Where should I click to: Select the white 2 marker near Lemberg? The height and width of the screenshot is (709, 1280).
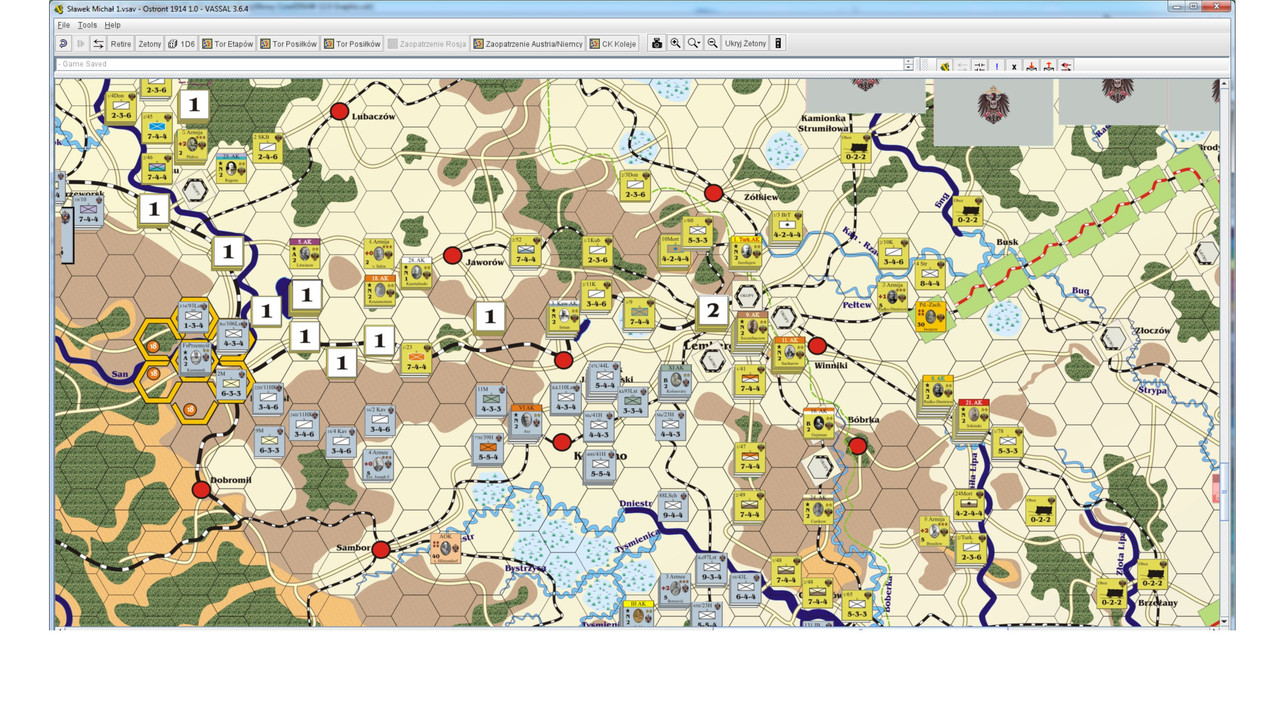(713, 311)
